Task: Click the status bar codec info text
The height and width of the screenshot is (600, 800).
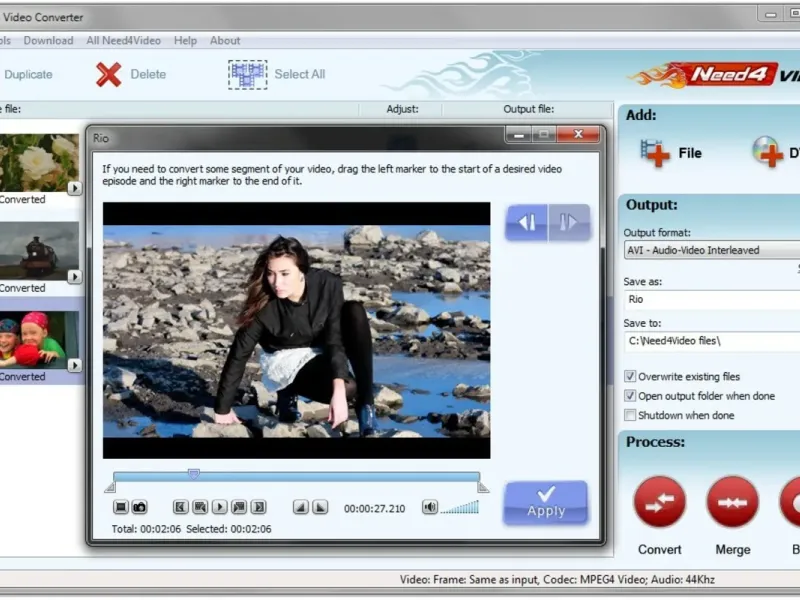Action: click(x=557, y=580)
